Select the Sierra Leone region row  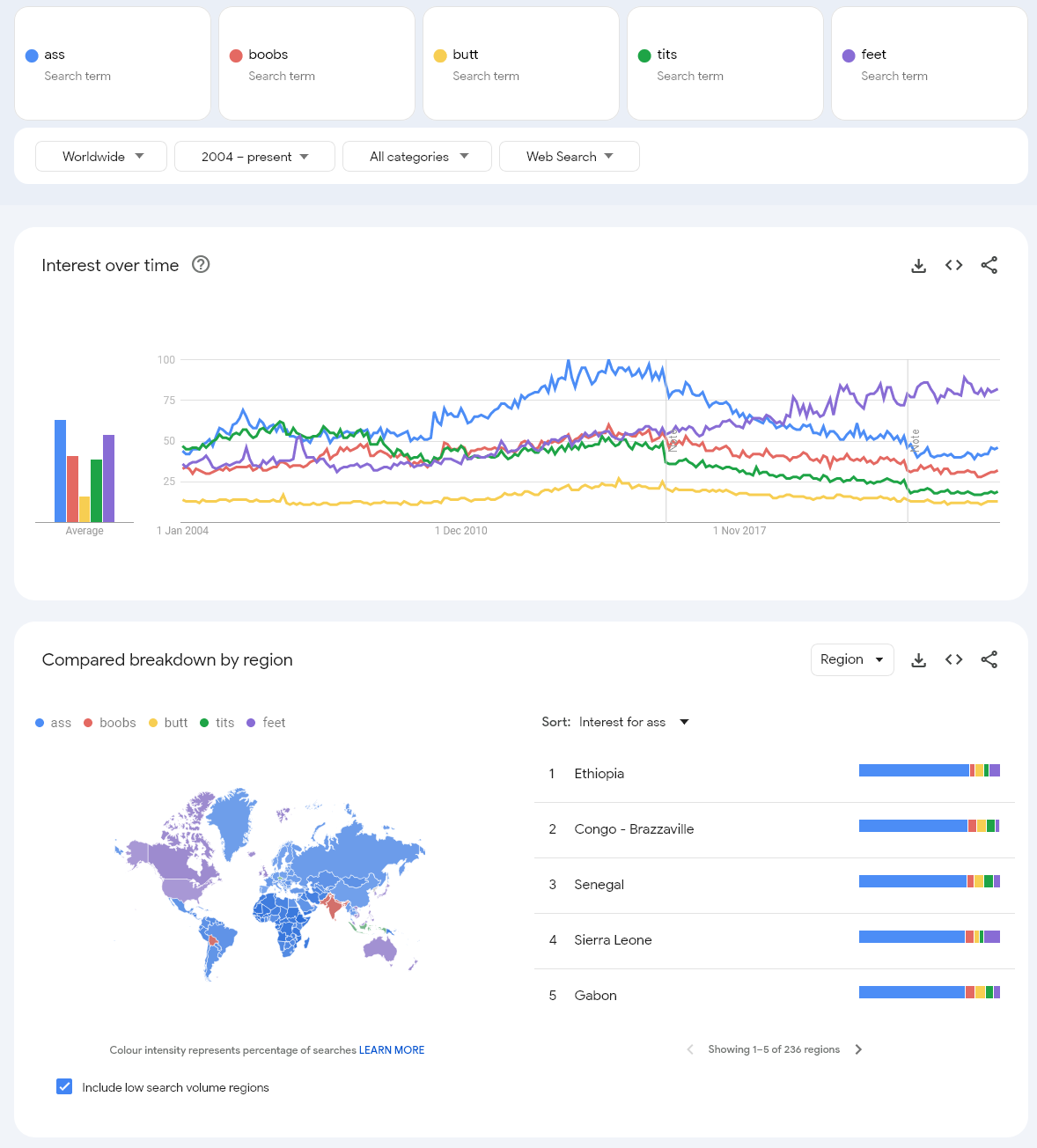[x=775, y=940]
